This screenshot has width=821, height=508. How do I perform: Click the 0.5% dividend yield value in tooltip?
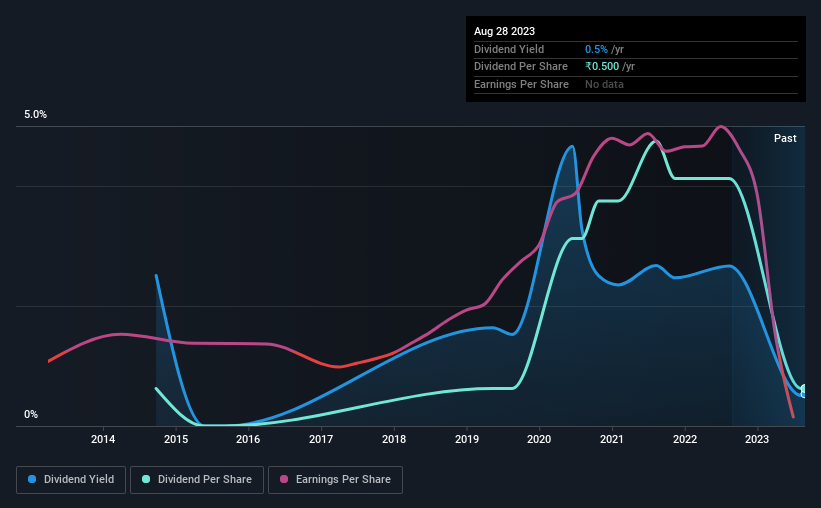click(596, 49)
